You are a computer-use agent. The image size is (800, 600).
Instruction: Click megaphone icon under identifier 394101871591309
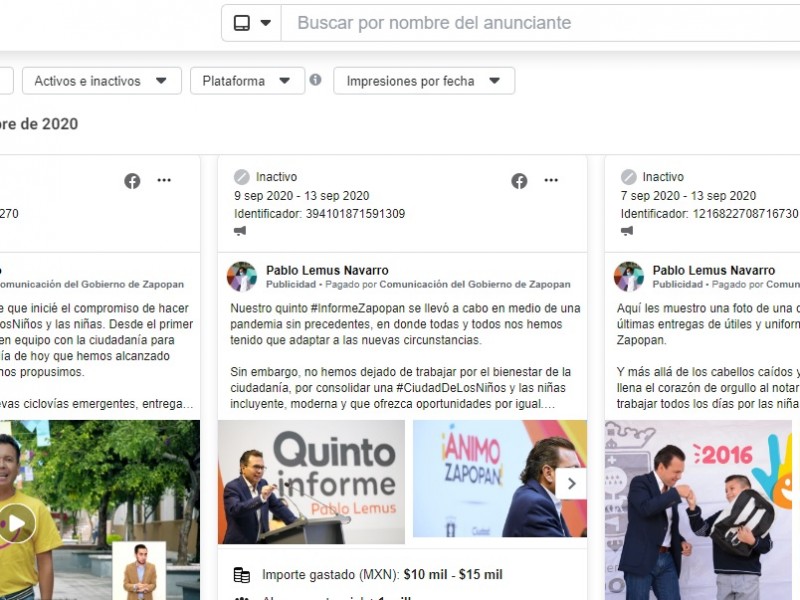pos(240,231)
